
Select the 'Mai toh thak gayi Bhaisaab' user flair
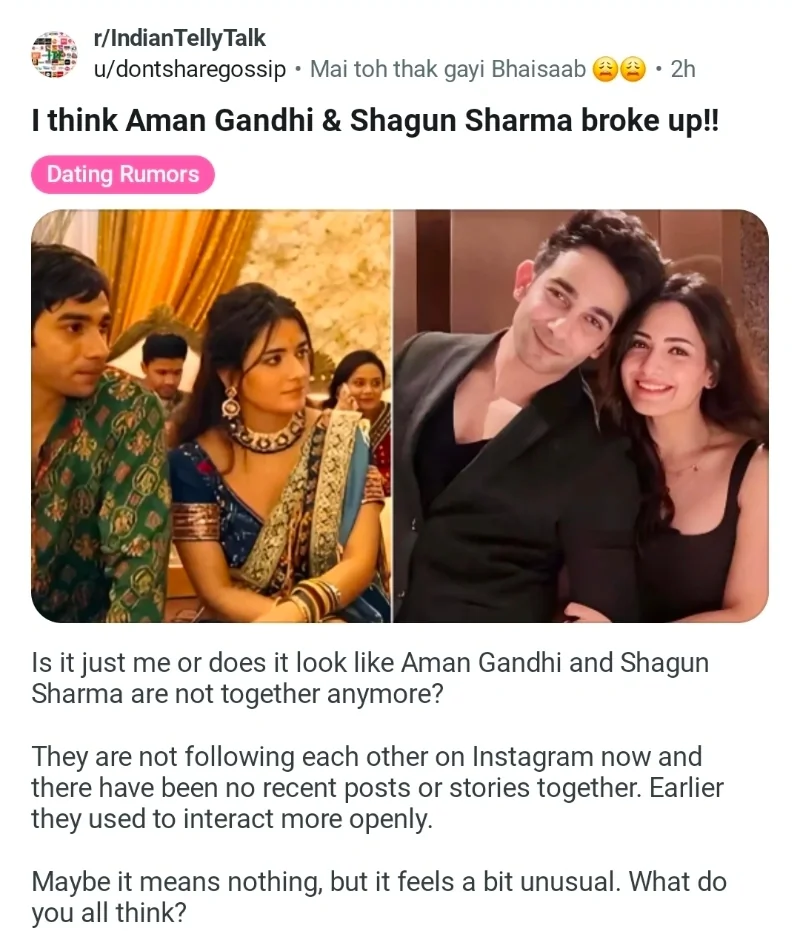[x=448, y=69]
